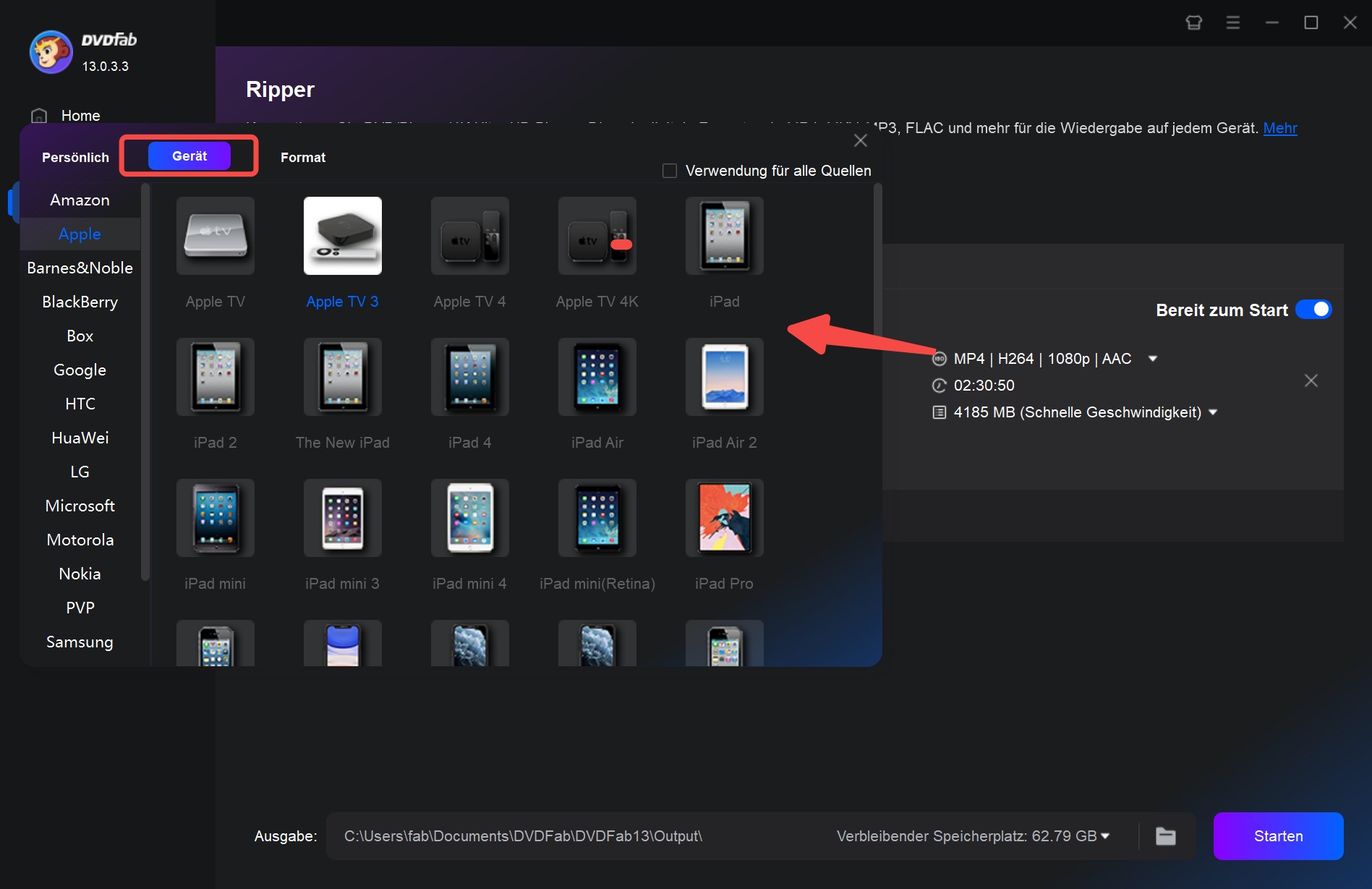Select Microsoft in the brand list
Viewport: 1372px width, 889px height.
click(80, 506)
